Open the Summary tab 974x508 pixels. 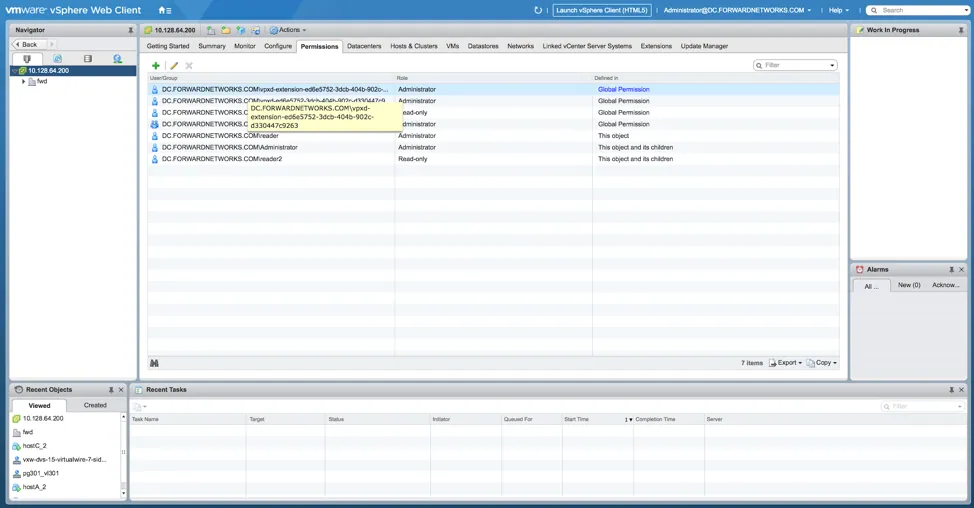pyautogui.click(x=212, y=46)
